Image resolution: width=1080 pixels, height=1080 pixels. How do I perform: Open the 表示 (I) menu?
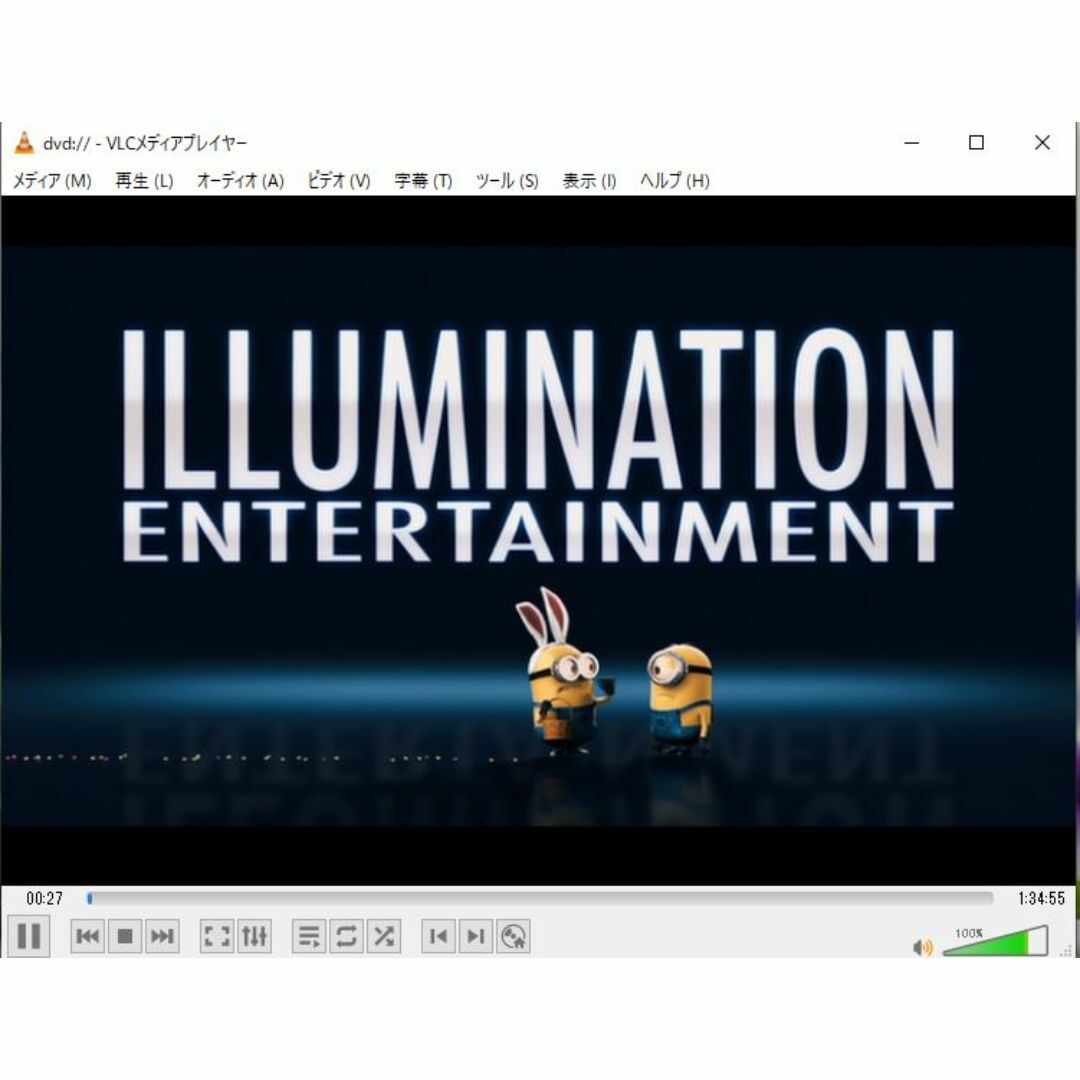[590, 180]
